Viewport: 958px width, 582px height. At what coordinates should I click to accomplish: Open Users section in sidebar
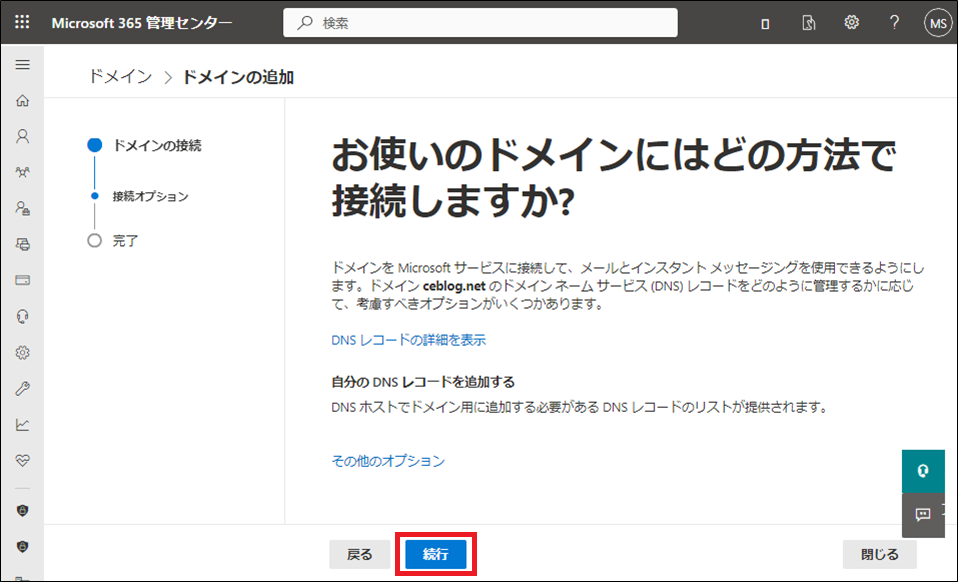pos(23,136)
